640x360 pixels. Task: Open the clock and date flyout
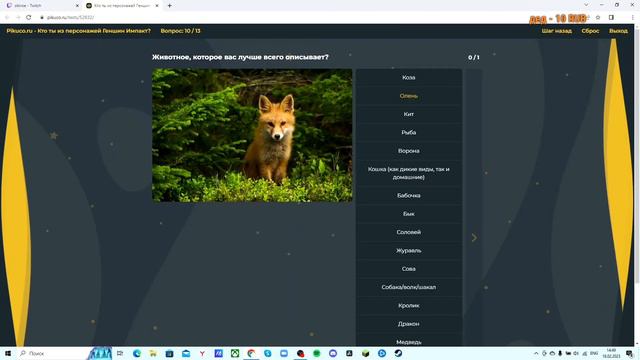pyautogui.click(x=611, y=353)
